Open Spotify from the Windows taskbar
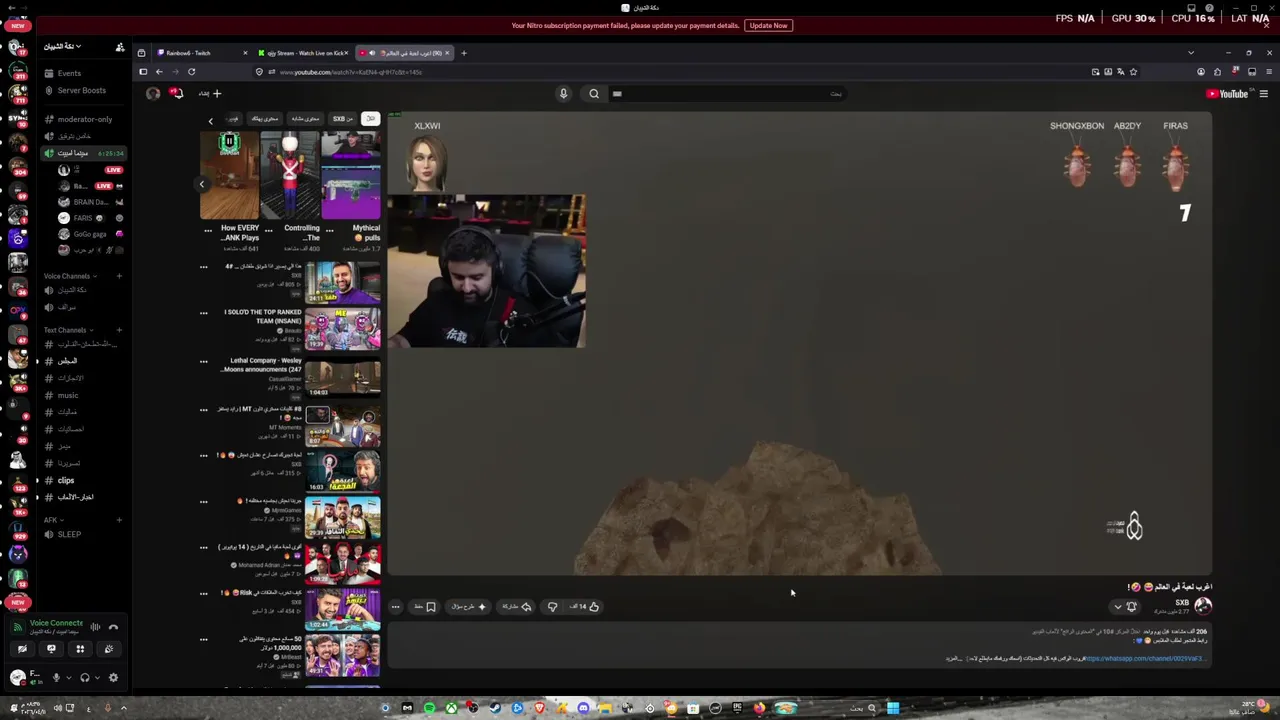This screenshot has height=720, width=1280. [x=429, y=708]
